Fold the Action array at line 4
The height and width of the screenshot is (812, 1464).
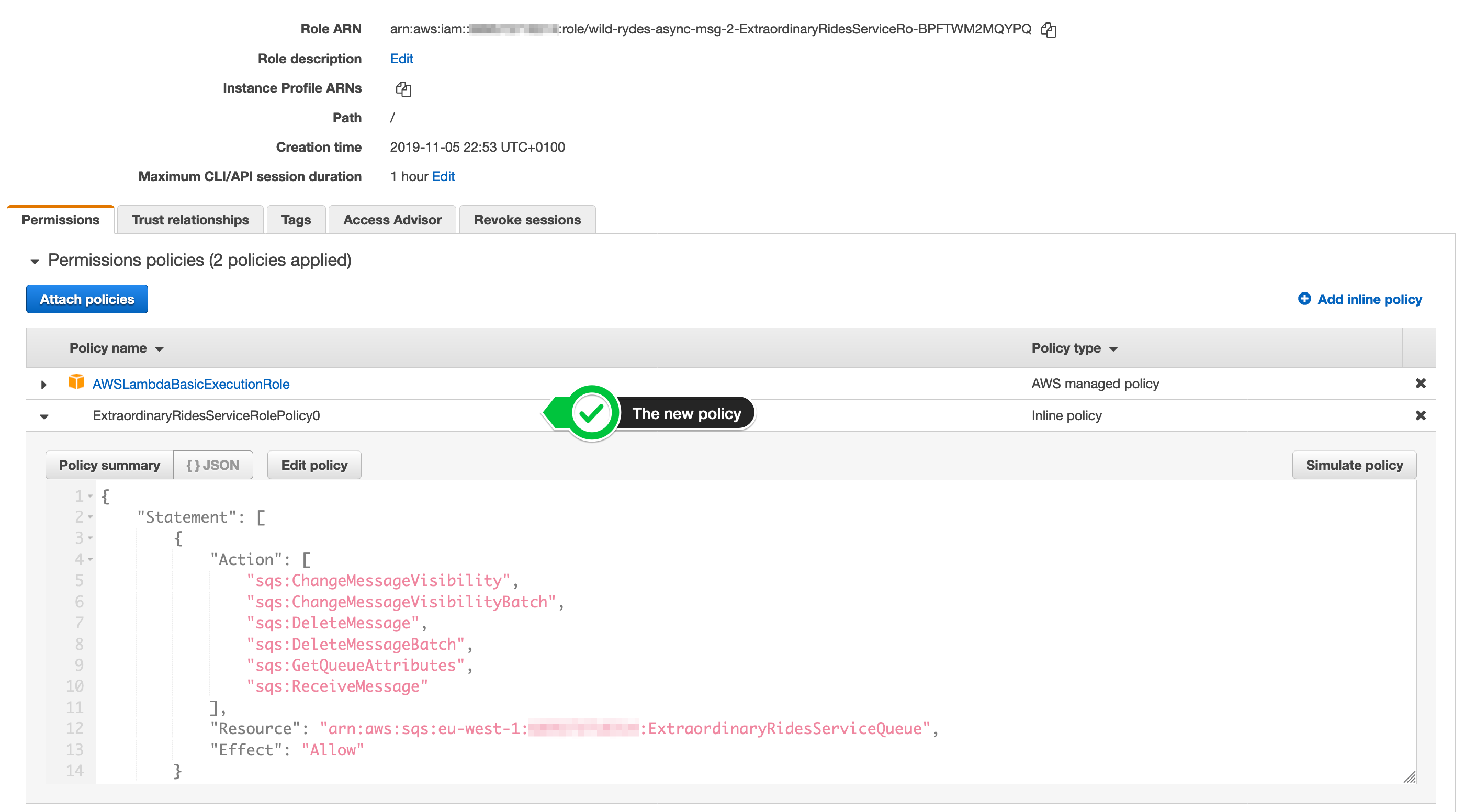pos(90,560)
